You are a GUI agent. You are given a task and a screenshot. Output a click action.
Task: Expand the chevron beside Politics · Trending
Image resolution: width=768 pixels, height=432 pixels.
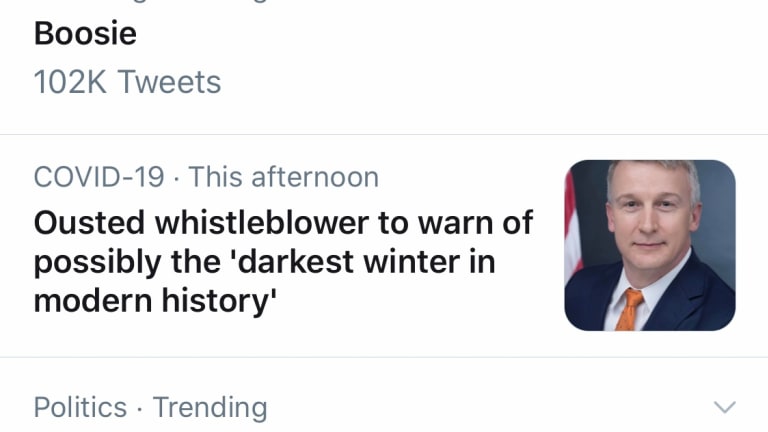724,407
